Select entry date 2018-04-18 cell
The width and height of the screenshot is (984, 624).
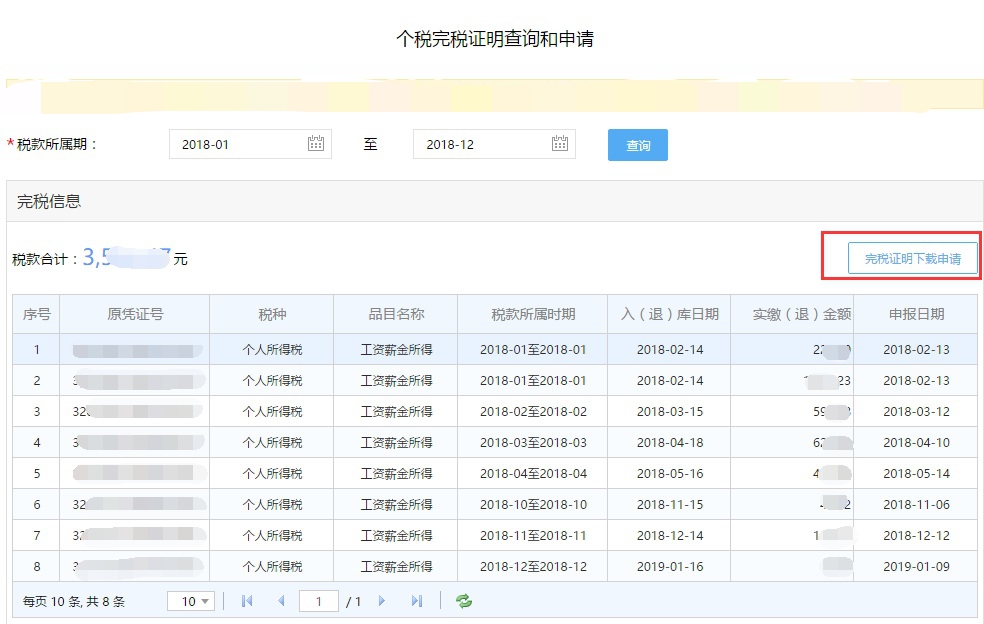click(x=670, y=443)
